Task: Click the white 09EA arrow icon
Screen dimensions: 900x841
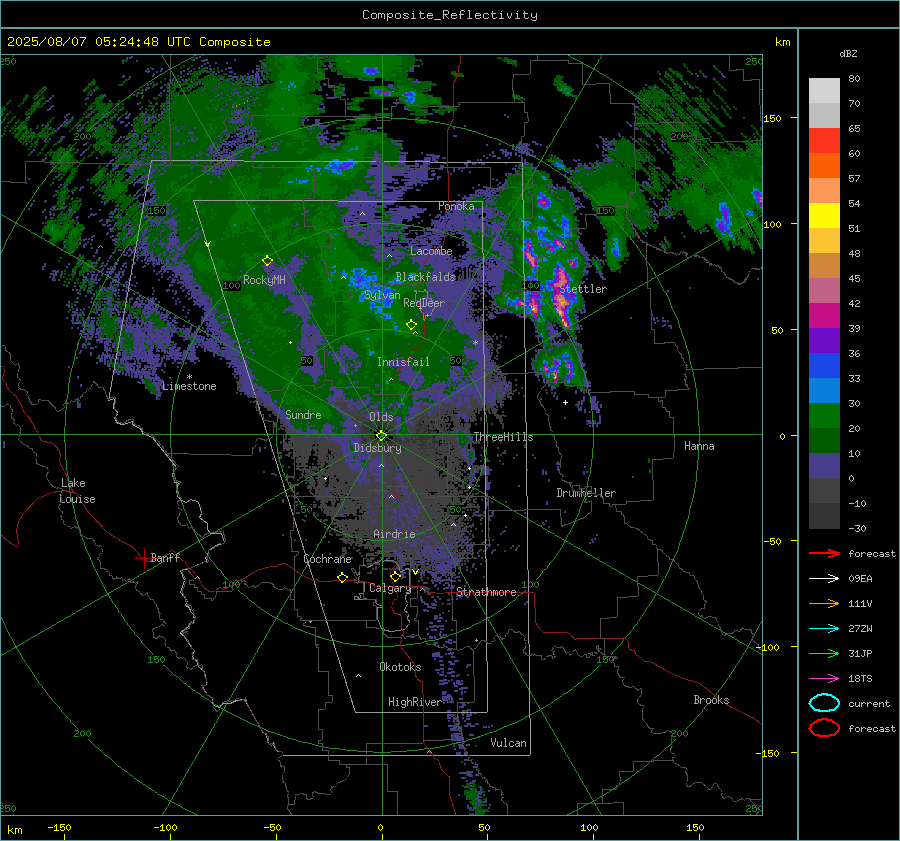Action: tap(824, 579)
